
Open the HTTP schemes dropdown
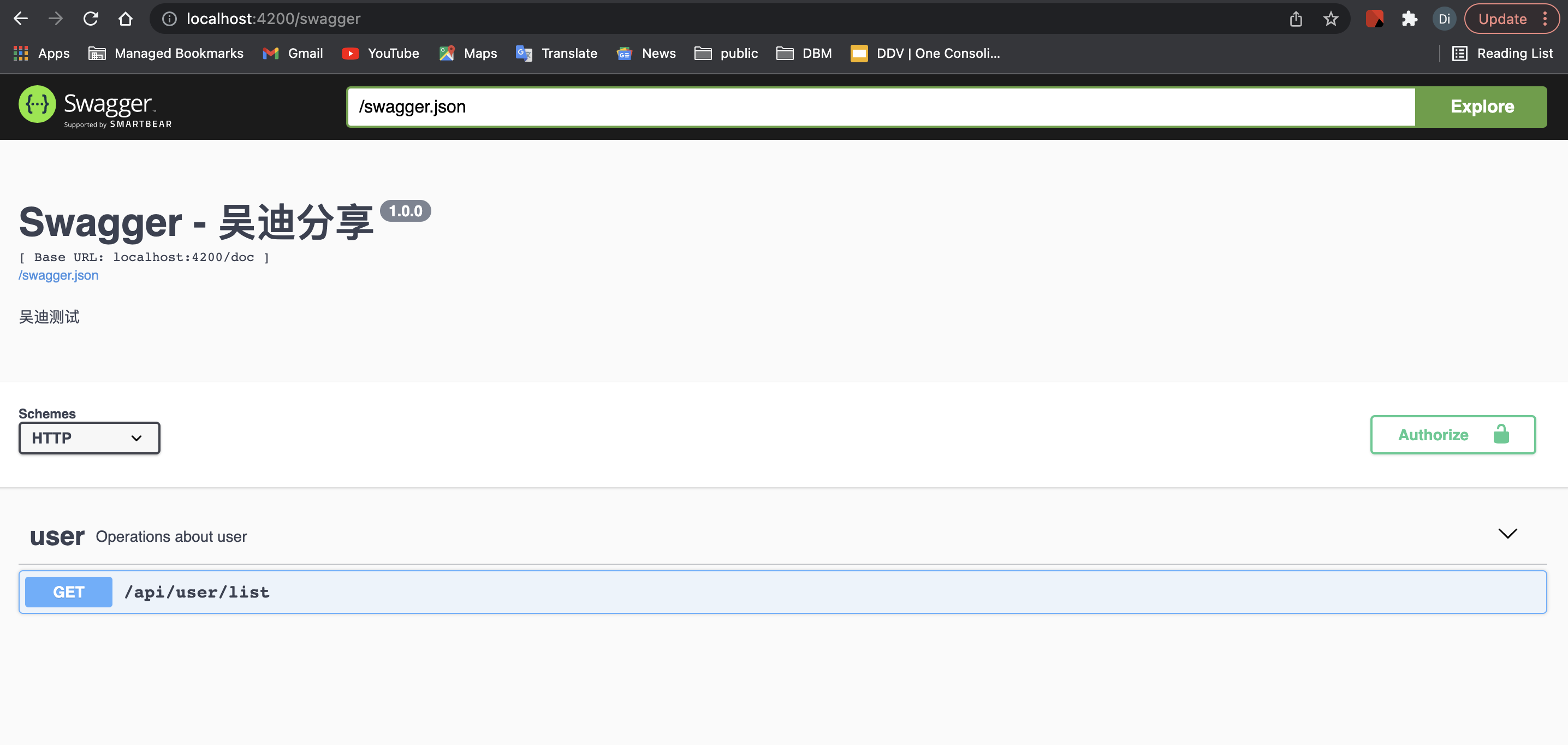pyautogui.click(x=90, y=438)
